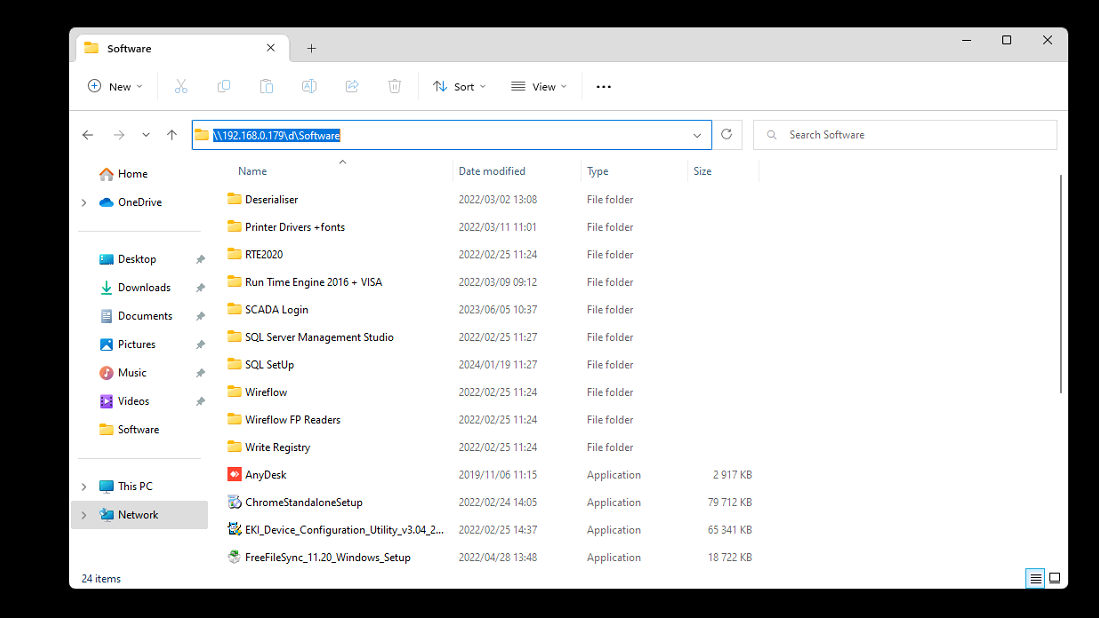Image resolution: width=1099 pixels, height=618 pixels.
Task: Click the Rename icon in toolbar
Action: pos(309,86)
